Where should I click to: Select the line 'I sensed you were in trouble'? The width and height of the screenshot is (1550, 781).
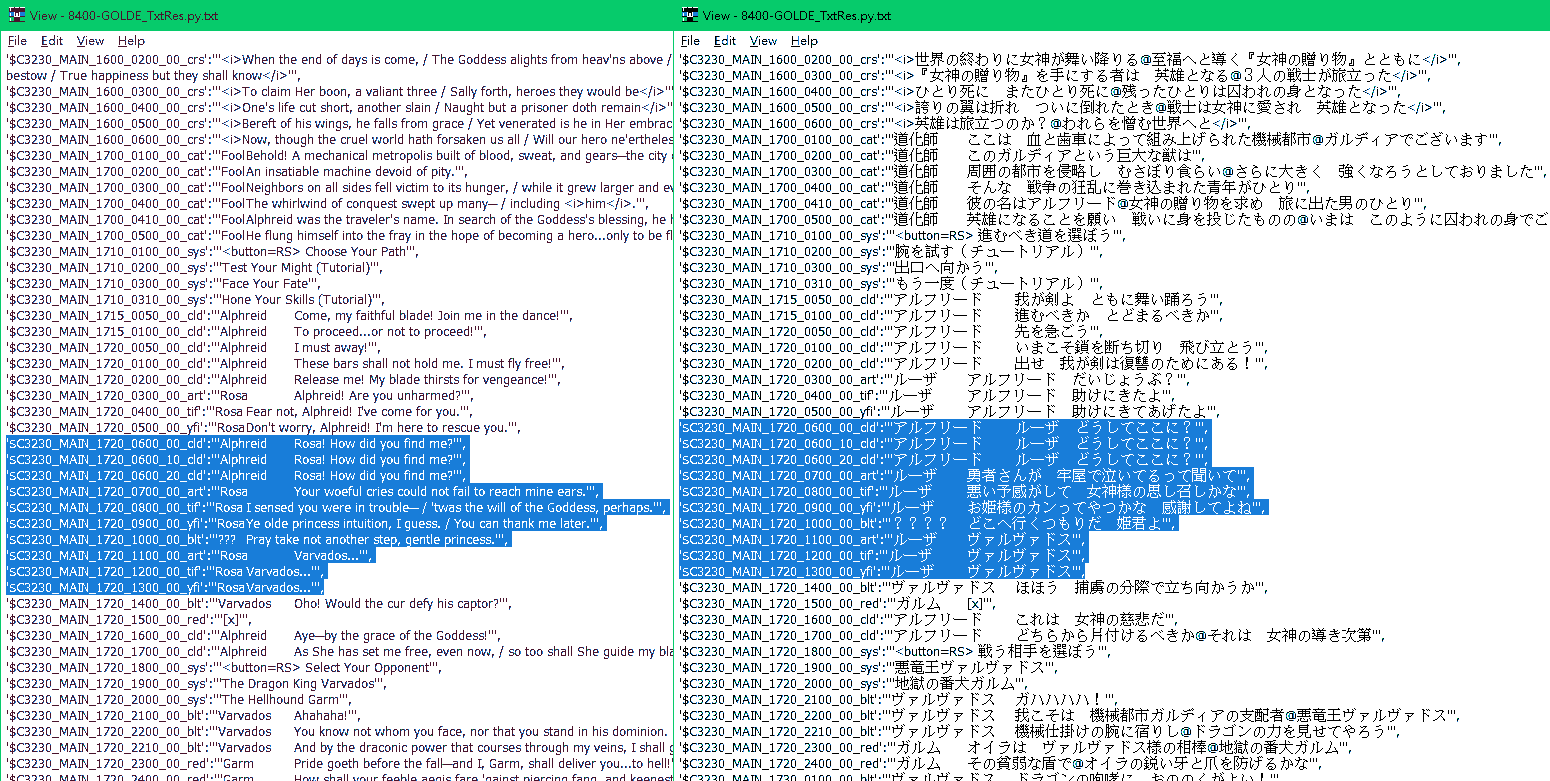click(339, 508)
